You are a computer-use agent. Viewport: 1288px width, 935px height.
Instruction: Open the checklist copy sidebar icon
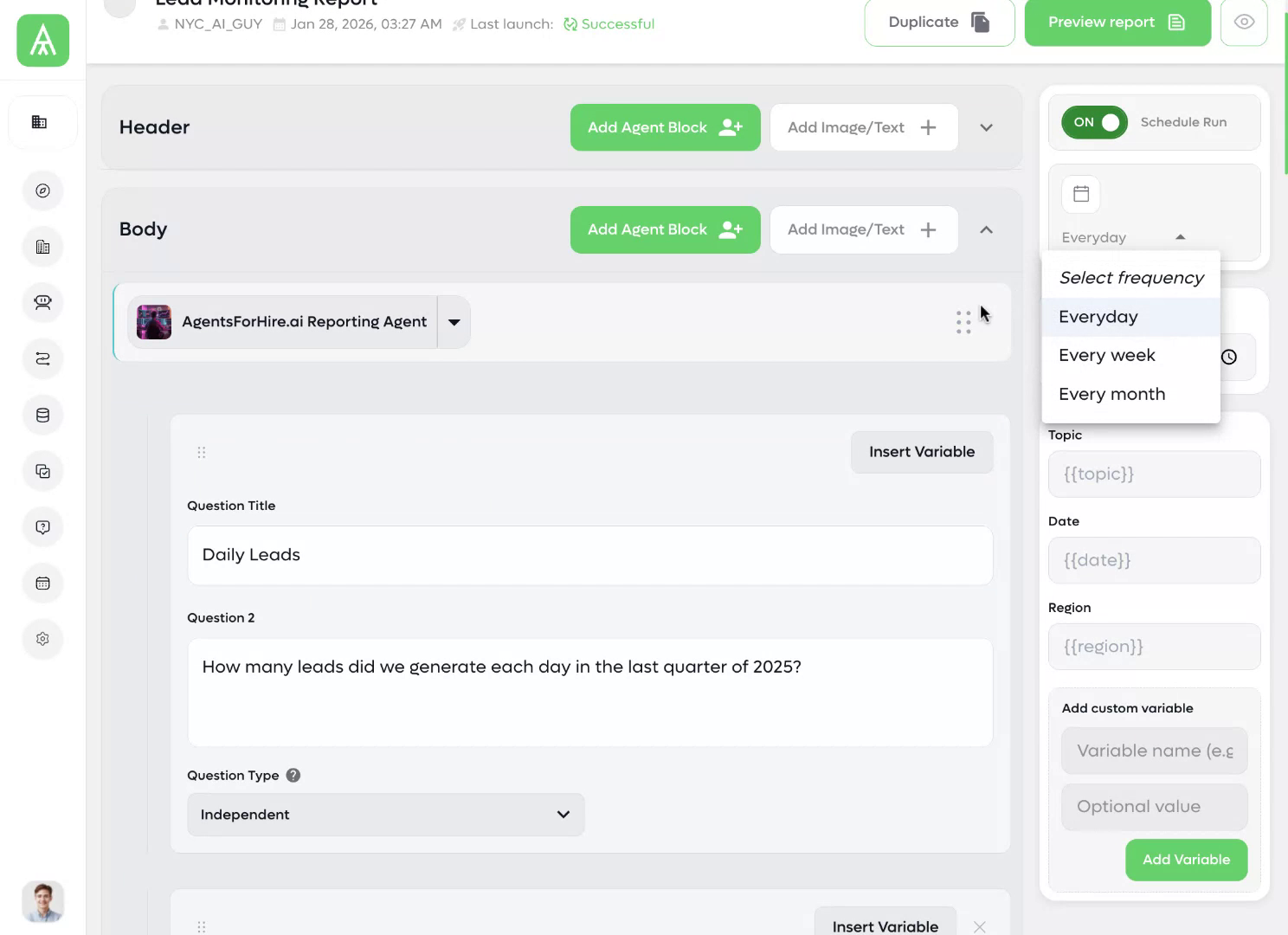pos(42,471)
